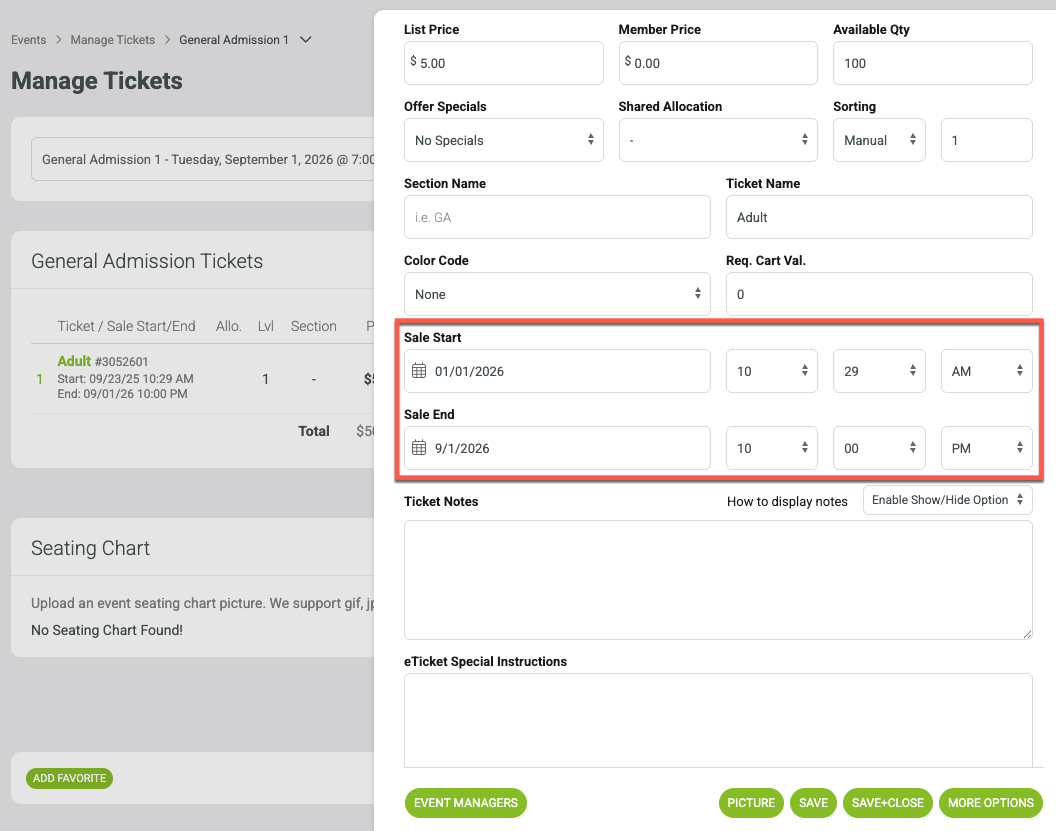Focus the Section Name field
Image resolution: width=1056 pixels, height=831 pixels.
pos(557,217)
